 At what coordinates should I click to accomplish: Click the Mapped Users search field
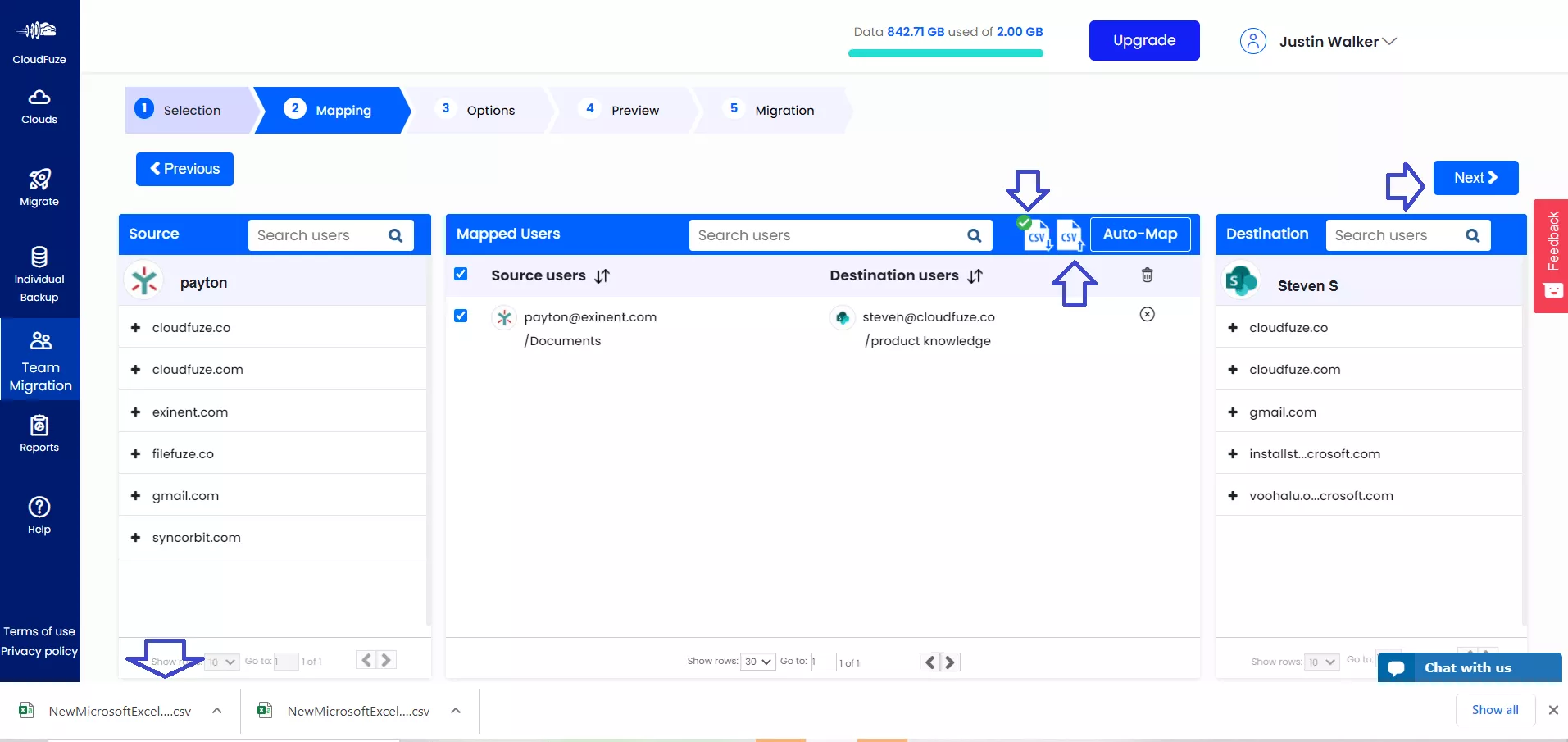tap(840, 235)
